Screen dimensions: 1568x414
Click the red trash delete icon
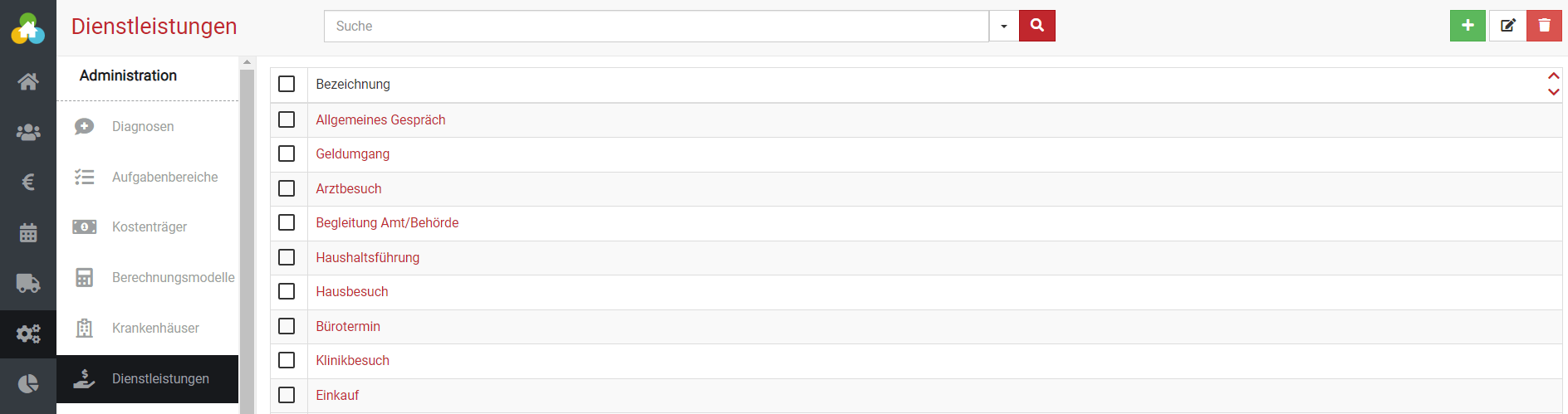pos(1544,26)
